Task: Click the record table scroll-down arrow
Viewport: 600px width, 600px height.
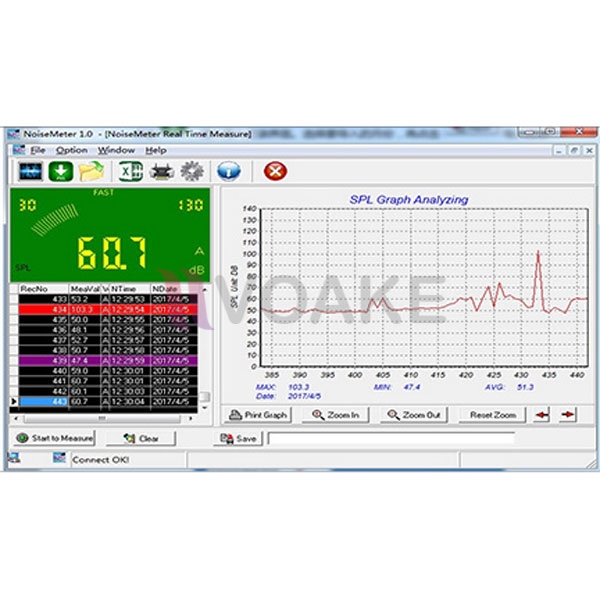Action: [x=205, y=408]
